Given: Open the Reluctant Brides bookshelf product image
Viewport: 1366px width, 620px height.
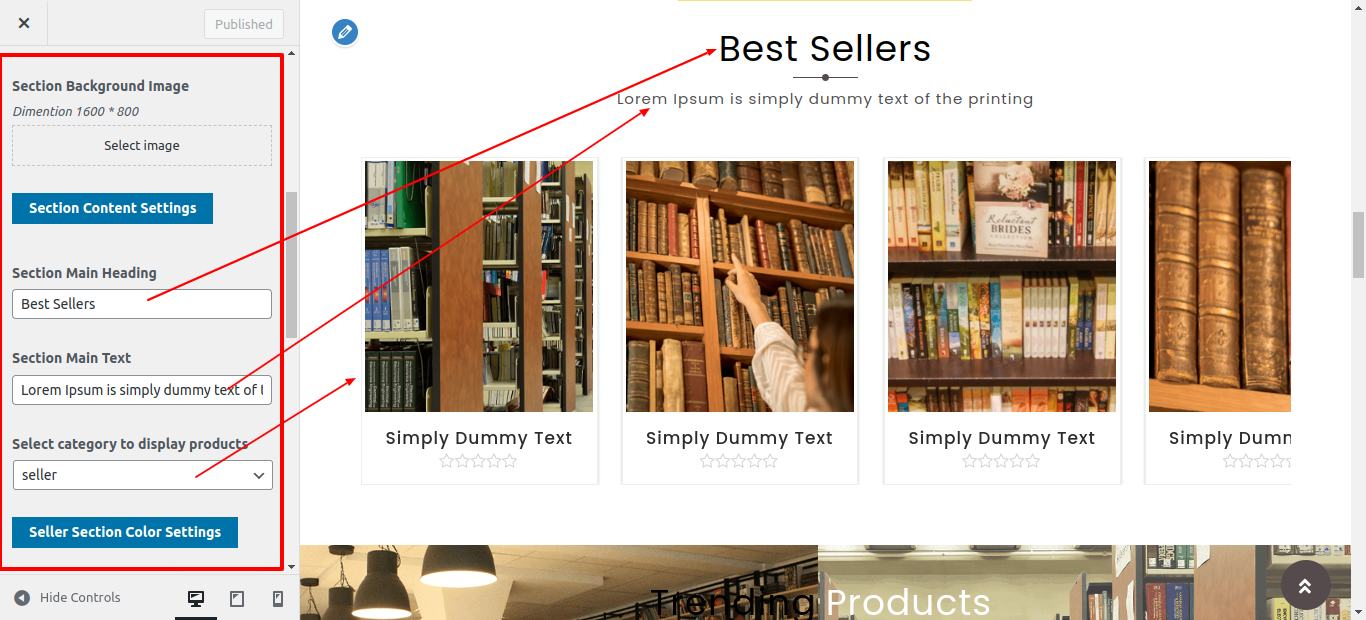Looking at the screenshot, I should (1002, 286).
